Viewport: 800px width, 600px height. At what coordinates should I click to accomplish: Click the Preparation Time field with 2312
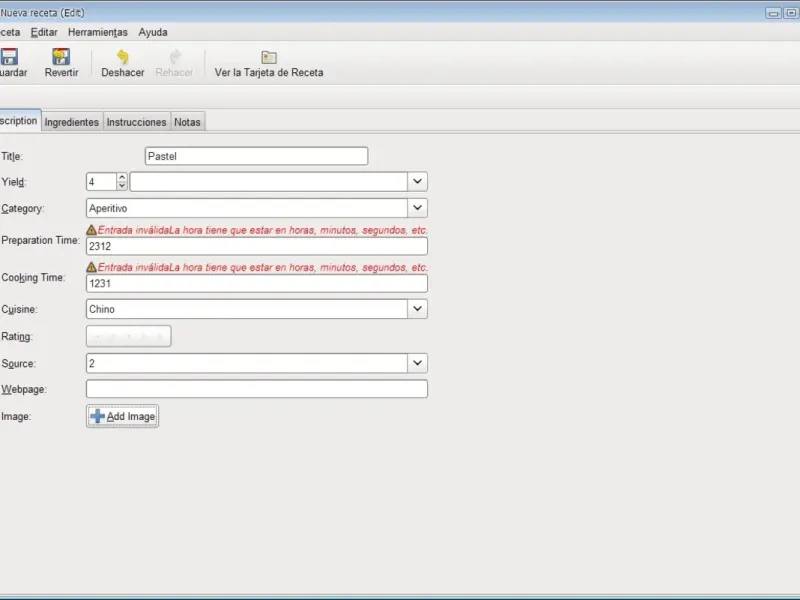pyautogui.click(x=257, y=246)
